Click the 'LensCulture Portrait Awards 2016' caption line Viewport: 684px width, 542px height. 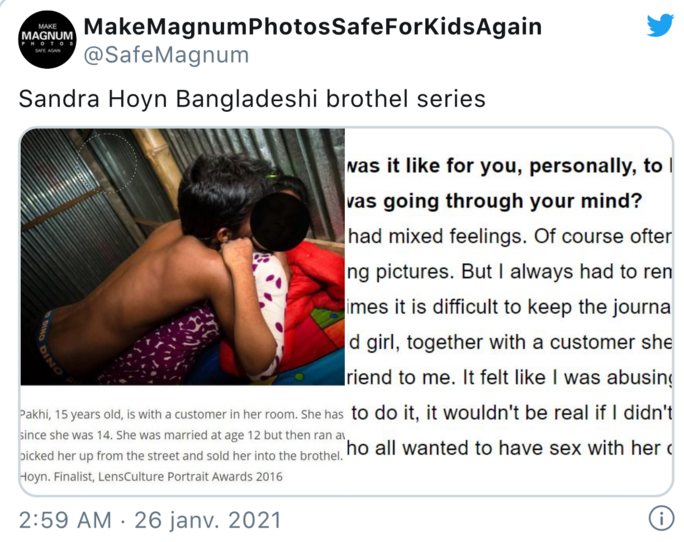(151, 477)
